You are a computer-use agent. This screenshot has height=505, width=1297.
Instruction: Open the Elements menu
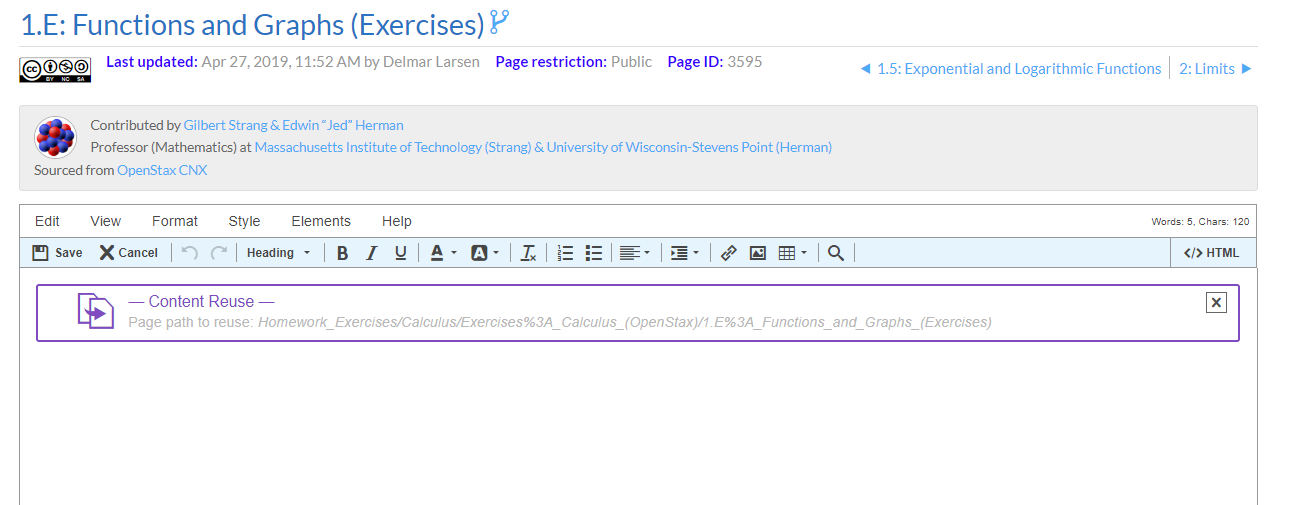click(x=321, y=221)
